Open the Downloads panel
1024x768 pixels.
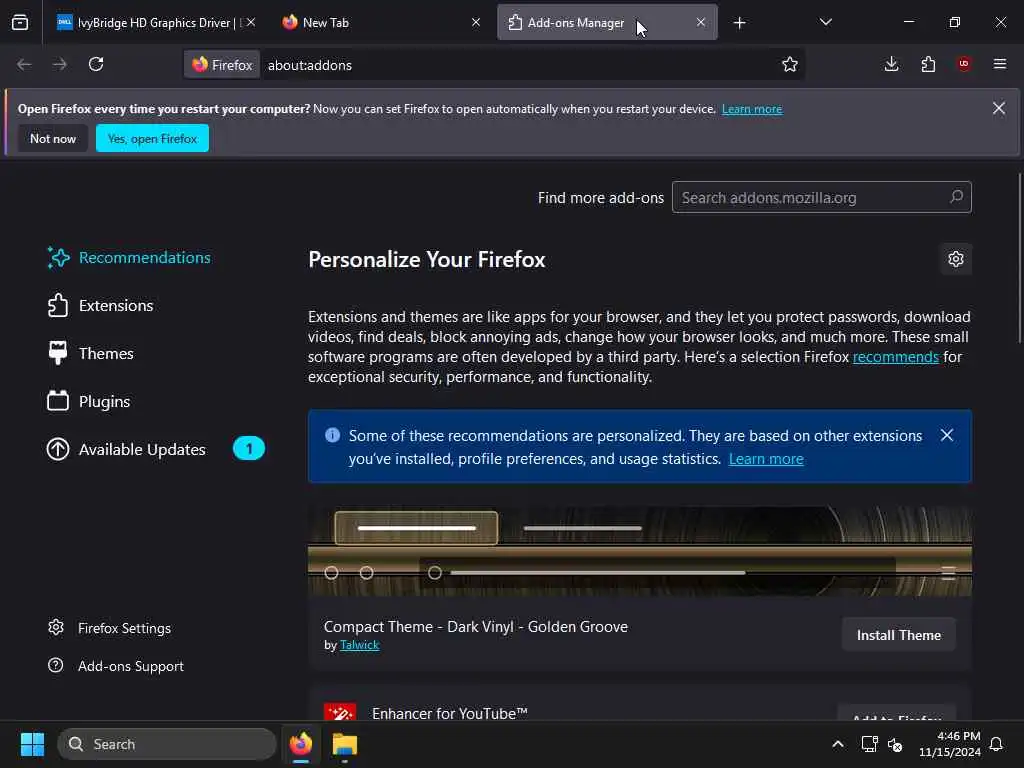891,64
